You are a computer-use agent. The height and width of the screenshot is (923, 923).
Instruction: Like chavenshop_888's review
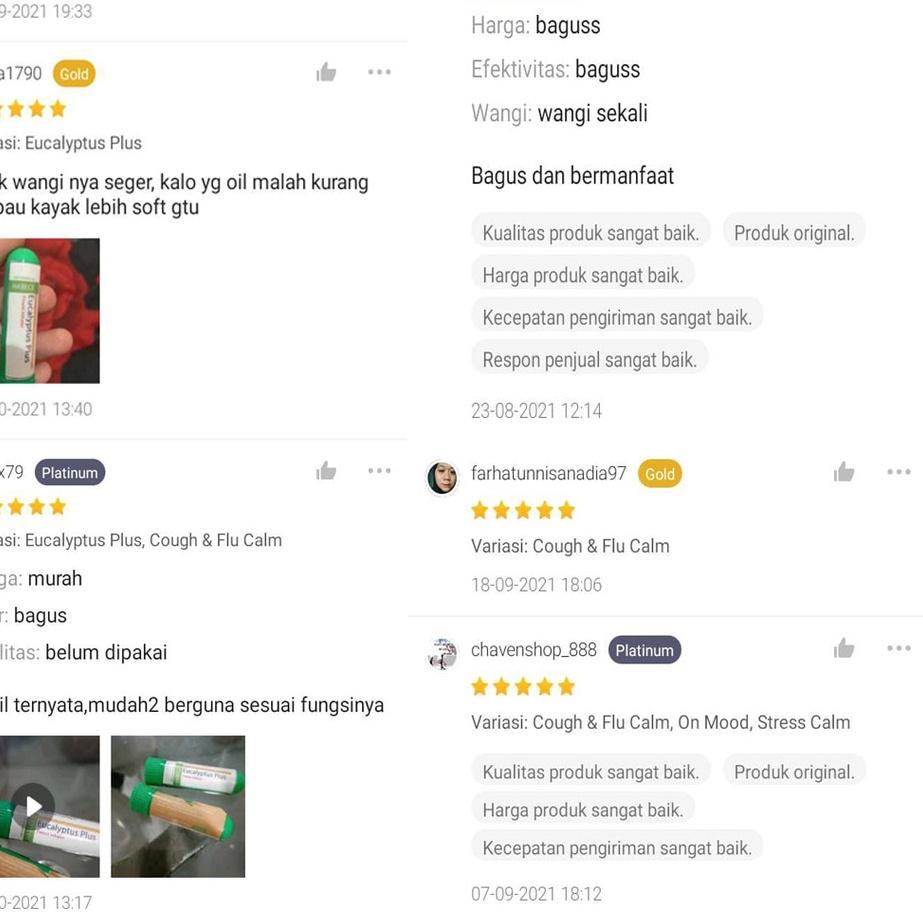tap(844, 649)
